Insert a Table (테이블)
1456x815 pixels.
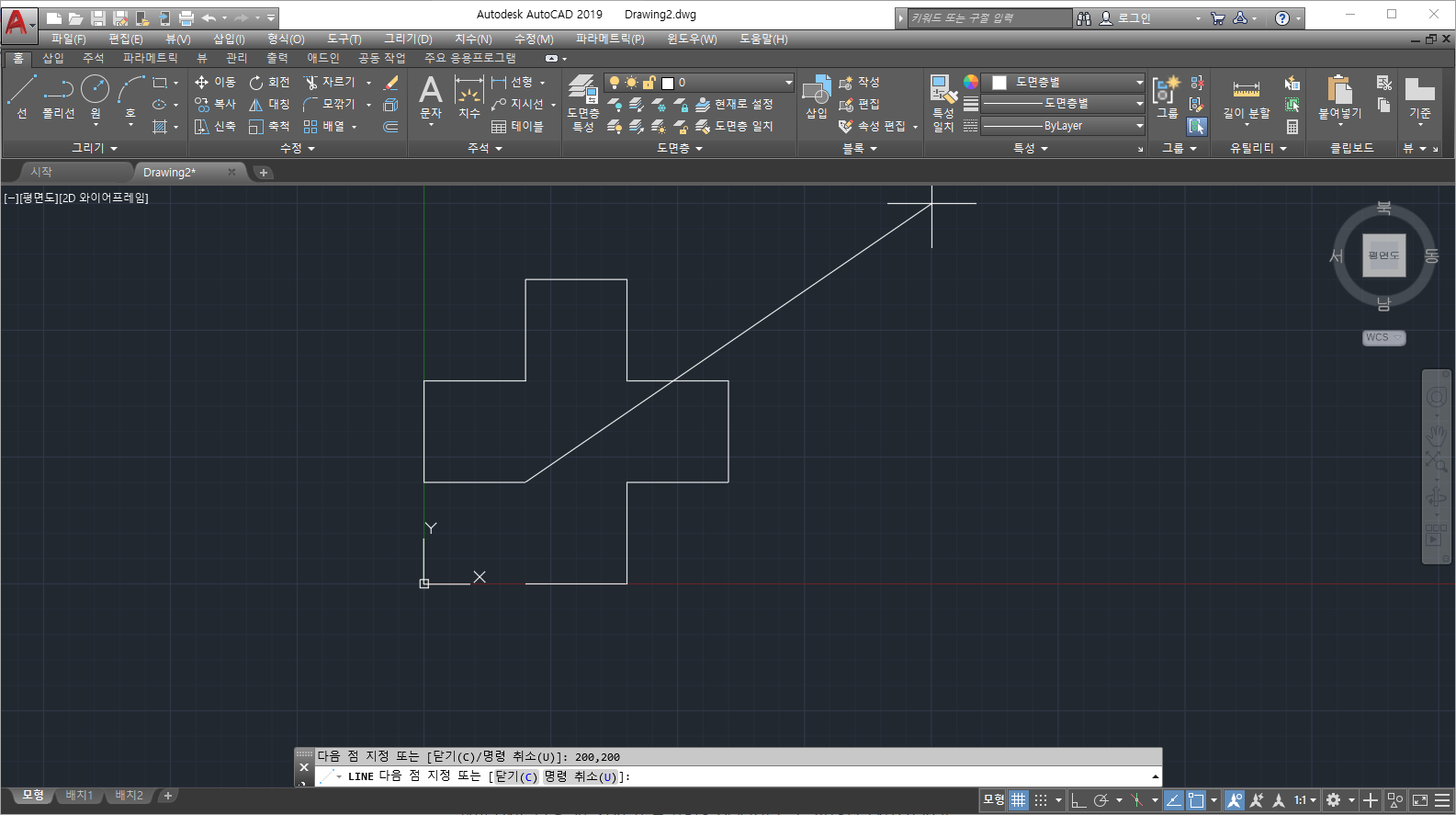[517, 126]
